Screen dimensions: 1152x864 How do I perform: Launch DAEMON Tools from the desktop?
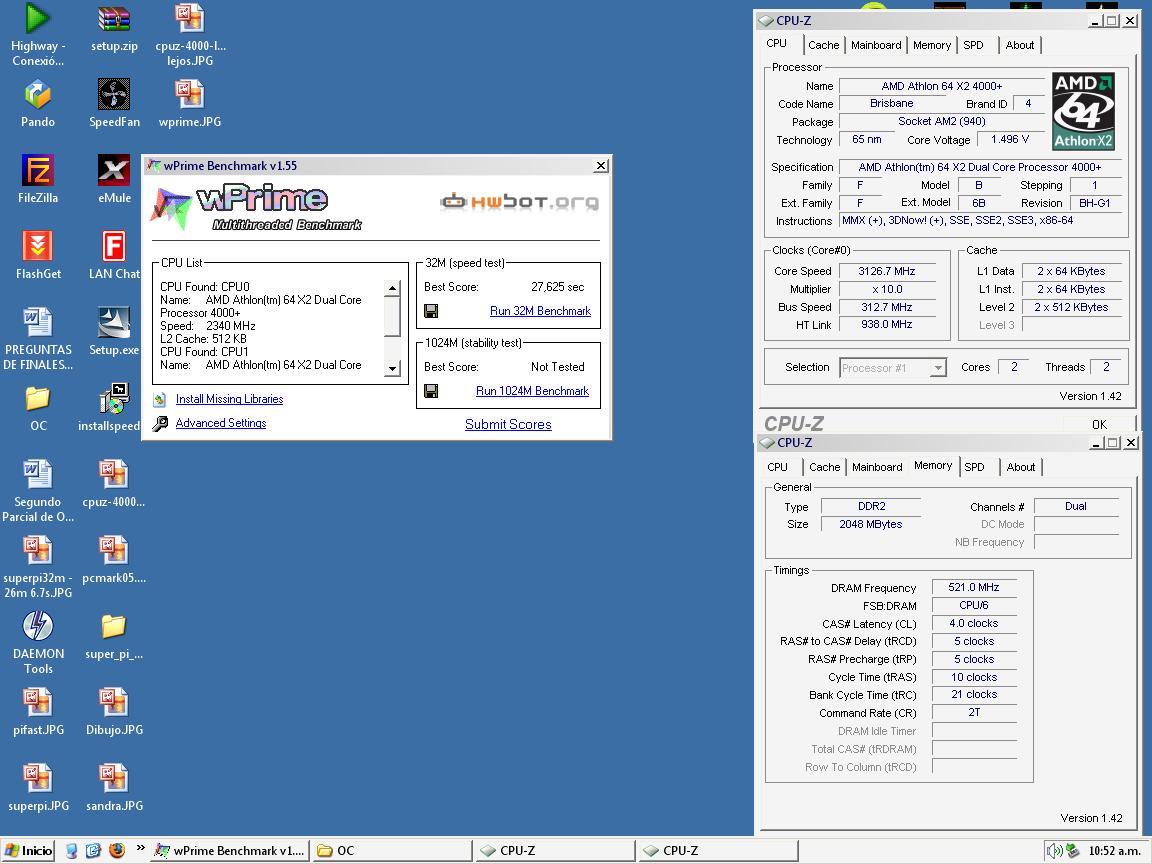point(37,642)
